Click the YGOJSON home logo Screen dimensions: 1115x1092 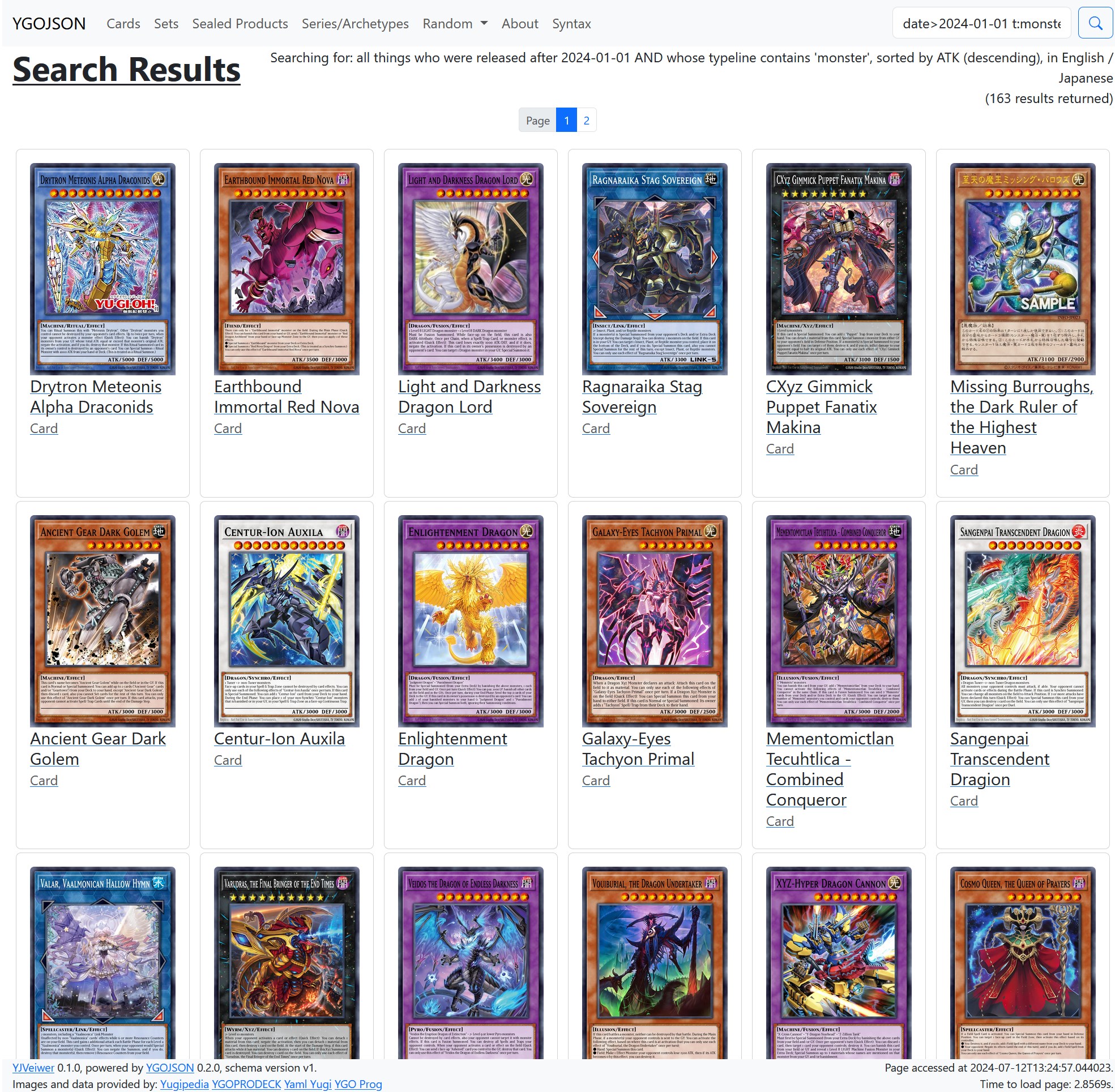(x=49, y=23)
